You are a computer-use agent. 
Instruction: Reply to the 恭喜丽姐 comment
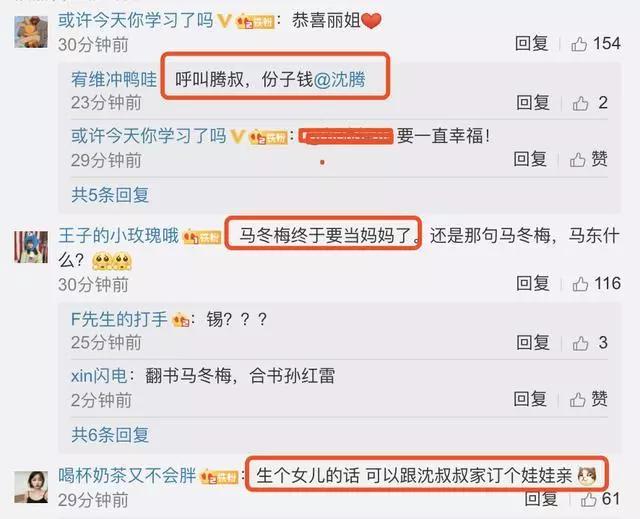coord(531,43)
